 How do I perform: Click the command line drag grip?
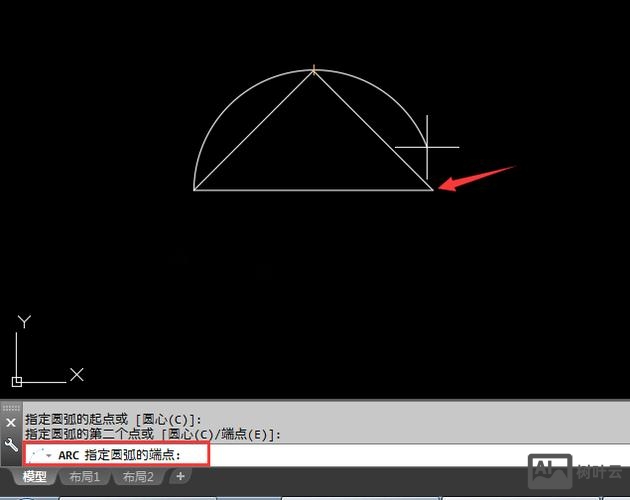coord(11,408)
